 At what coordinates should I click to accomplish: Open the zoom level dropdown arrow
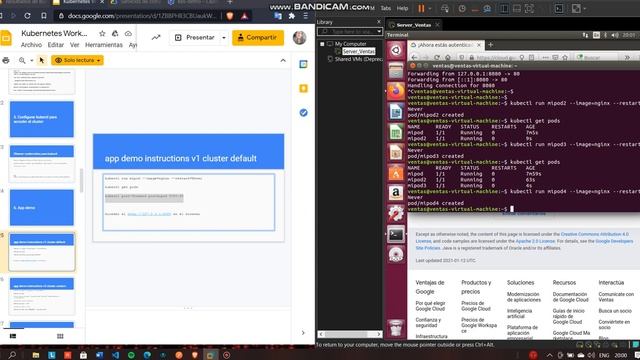(31, 60)
